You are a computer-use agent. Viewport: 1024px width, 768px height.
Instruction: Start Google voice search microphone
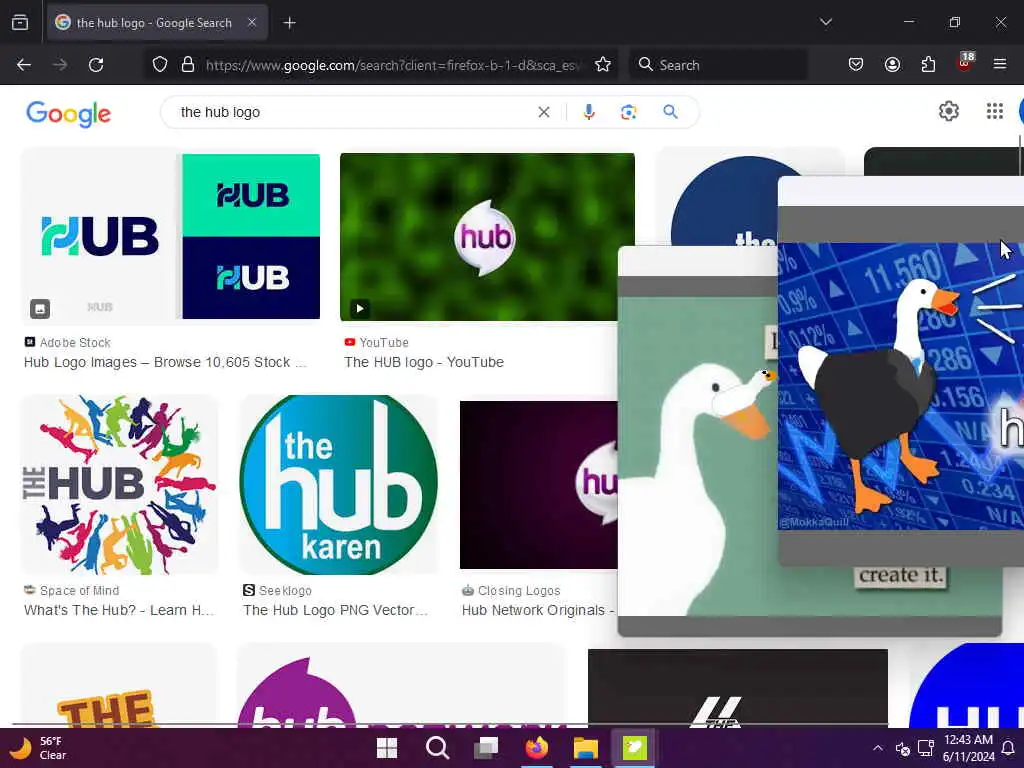point(588,112)
